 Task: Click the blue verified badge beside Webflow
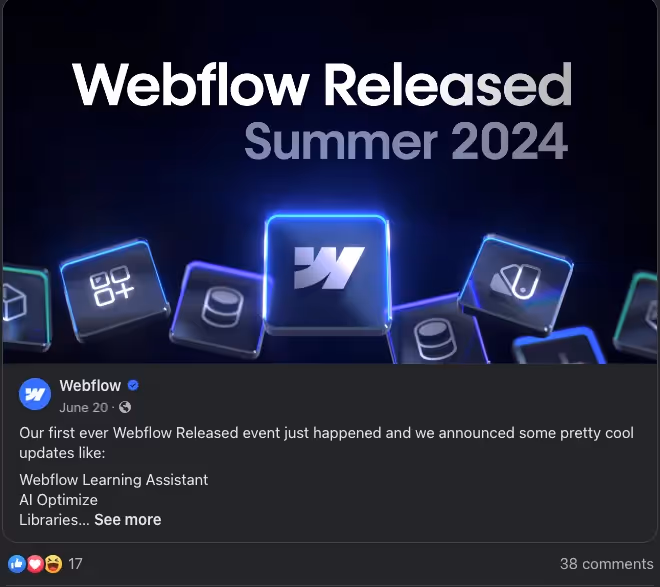[133, 385]
